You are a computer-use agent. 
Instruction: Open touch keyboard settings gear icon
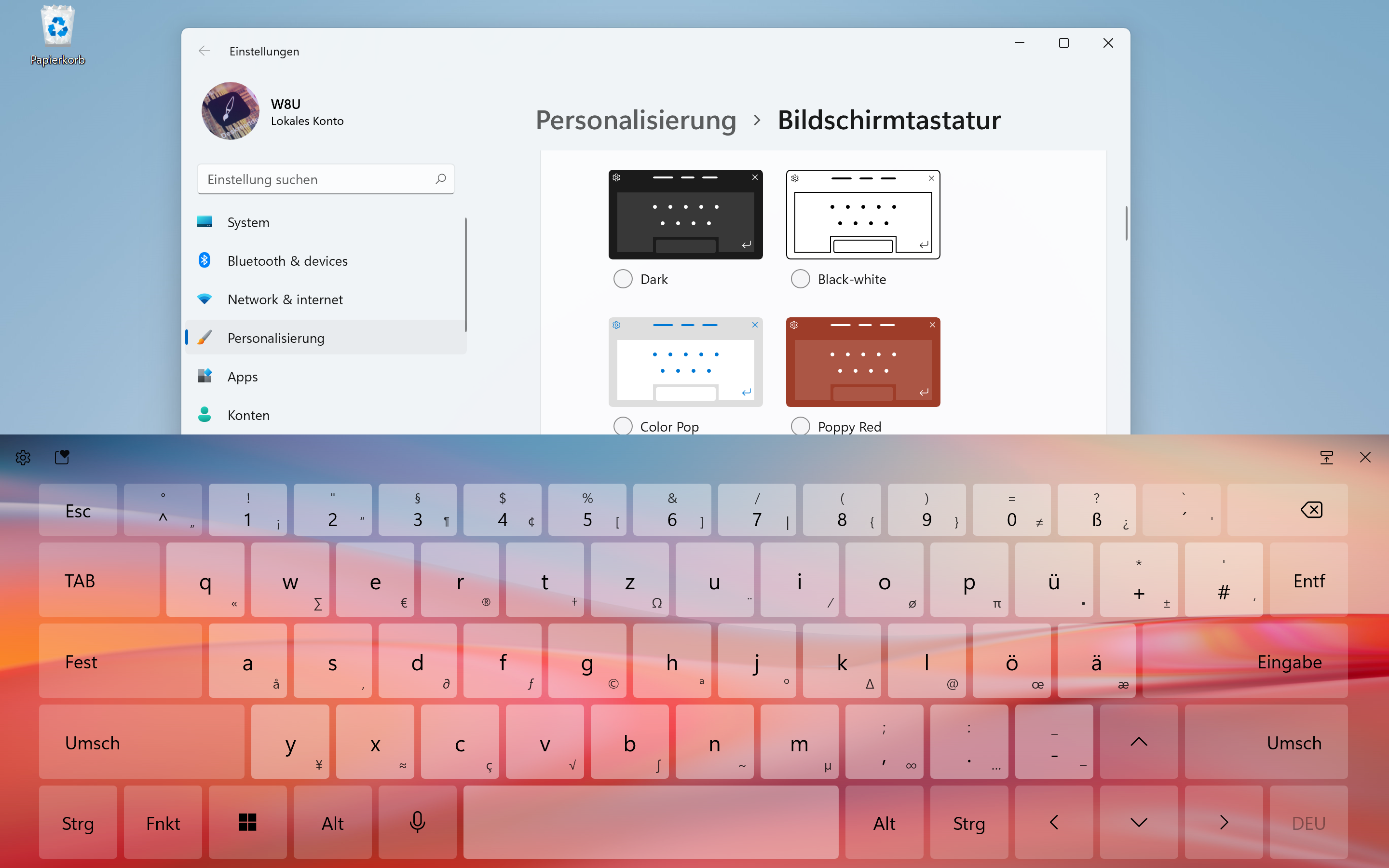pyautogui.click(x=23, y=458)
